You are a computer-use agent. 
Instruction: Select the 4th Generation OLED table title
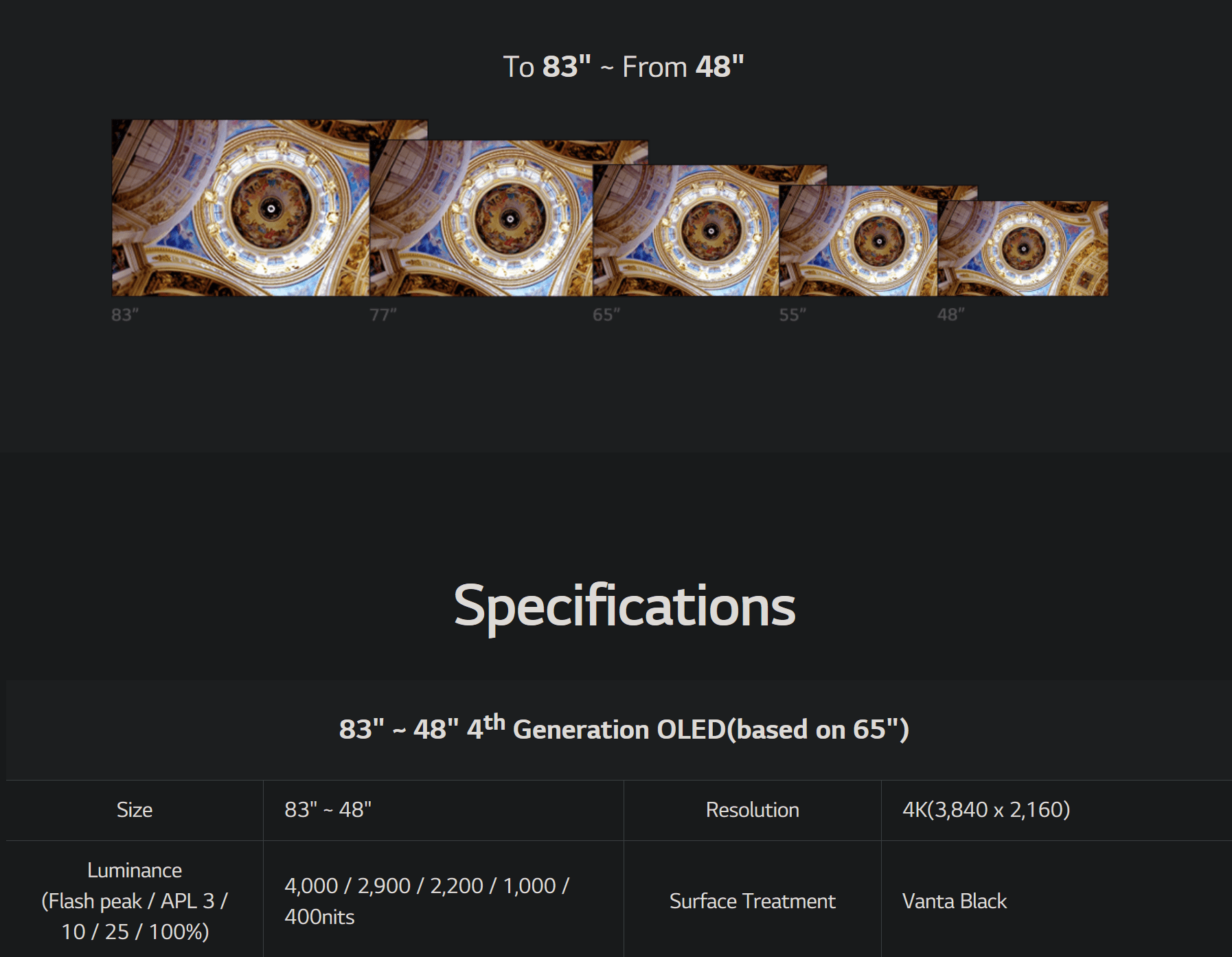pos(624,729)
